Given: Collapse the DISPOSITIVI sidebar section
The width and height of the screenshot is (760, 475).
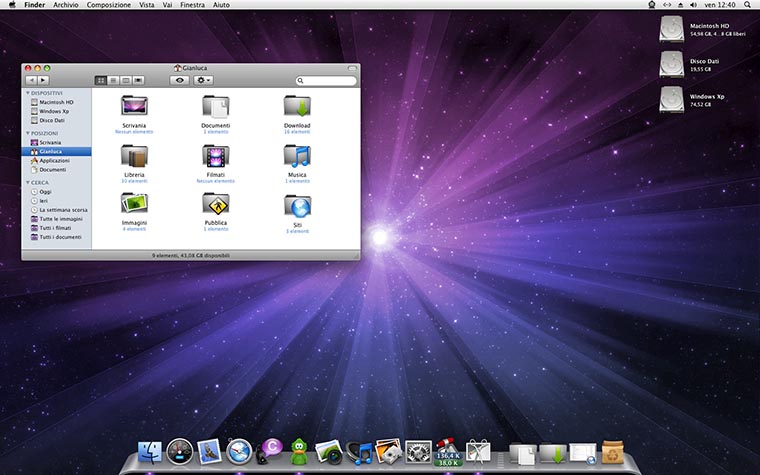Looking at the screenshot, I should [x=27, y=93].
